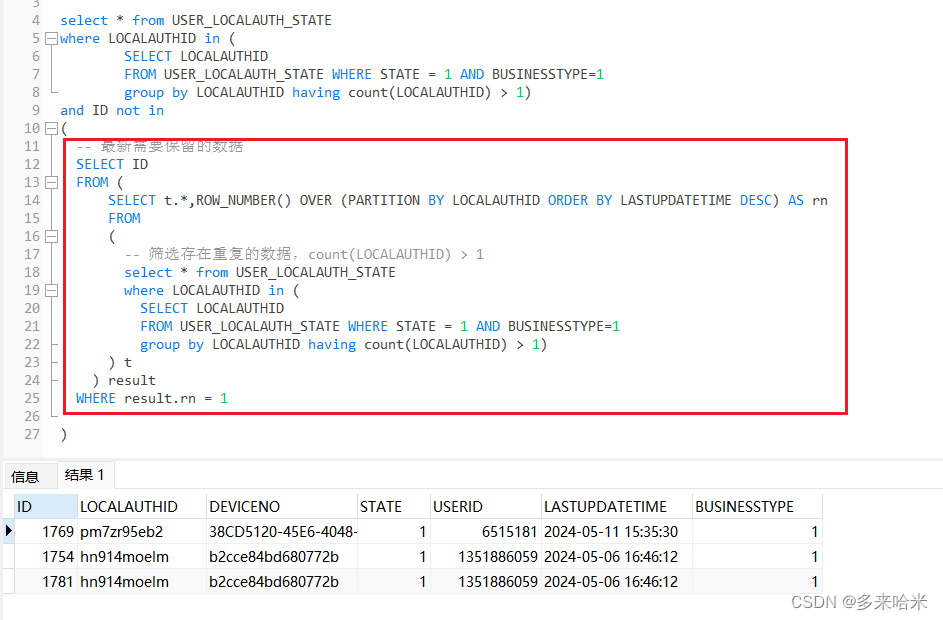Collapse the nested query fold at line 16
The width and height of the screenshot is (943, 620).
(51, 235)
